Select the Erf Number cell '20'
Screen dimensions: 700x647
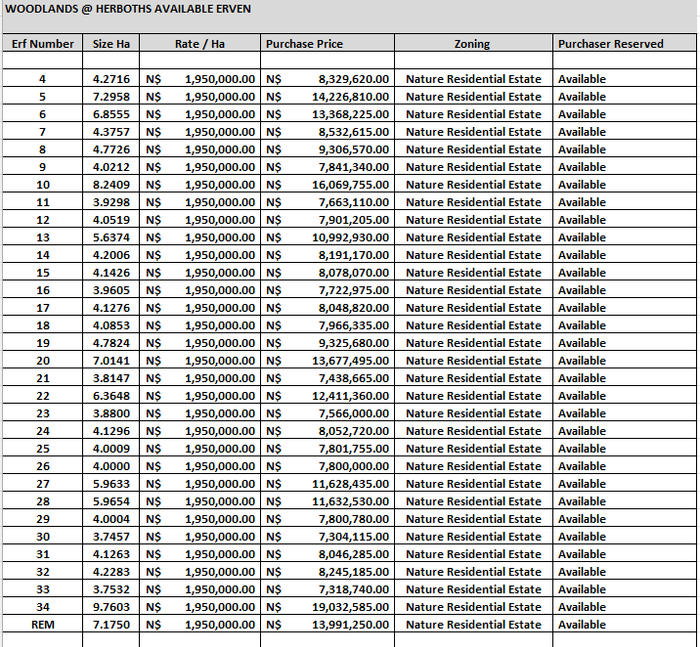point(42,361)
